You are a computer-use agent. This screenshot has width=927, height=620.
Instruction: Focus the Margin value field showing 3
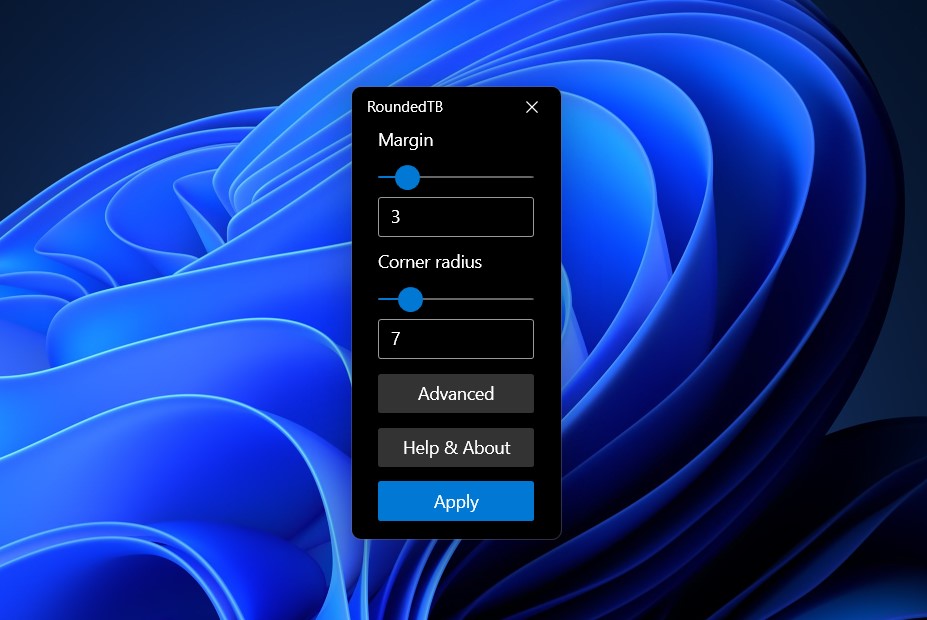pos(456,217)
